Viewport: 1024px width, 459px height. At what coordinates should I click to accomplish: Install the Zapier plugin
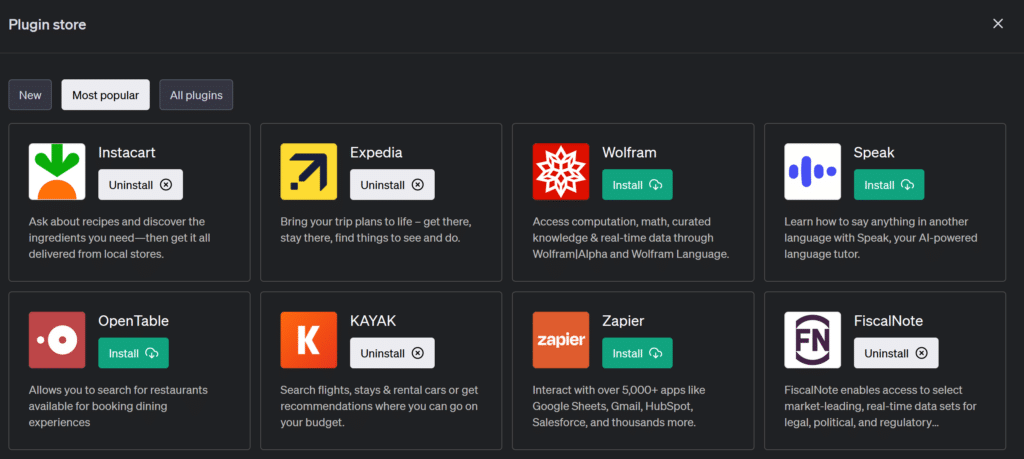coord(637,353)
